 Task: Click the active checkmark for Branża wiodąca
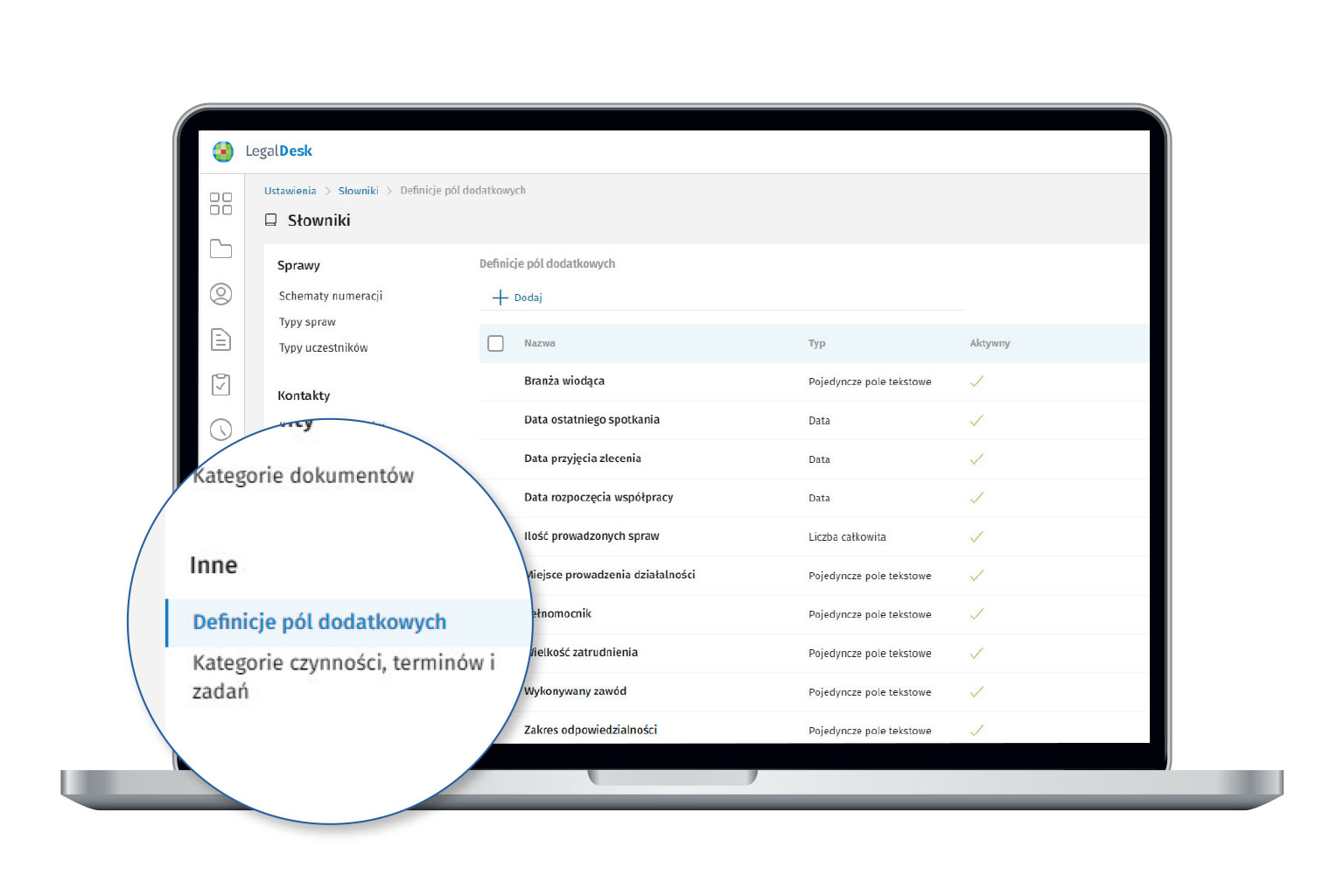976,381
